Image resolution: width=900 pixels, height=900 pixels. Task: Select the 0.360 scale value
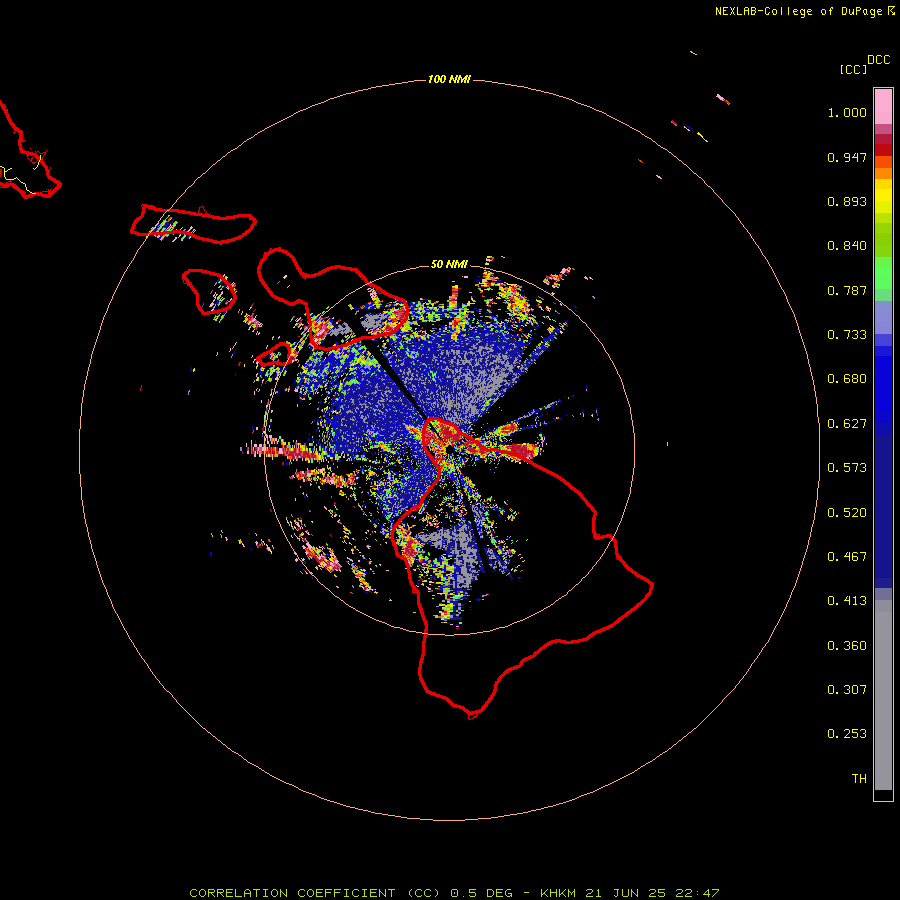847,646
